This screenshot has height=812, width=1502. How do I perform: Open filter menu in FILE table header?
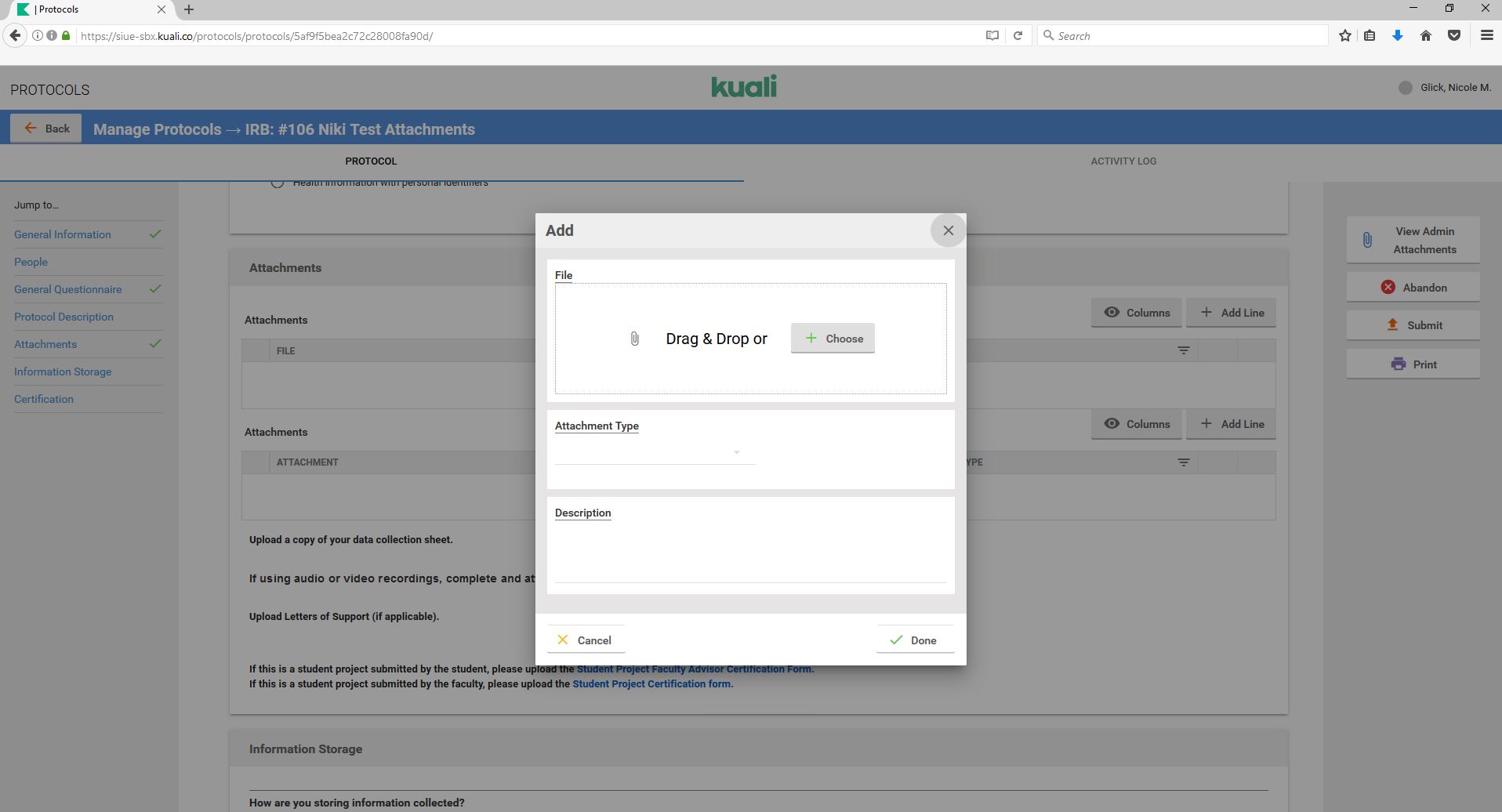tap(1183, 350)
